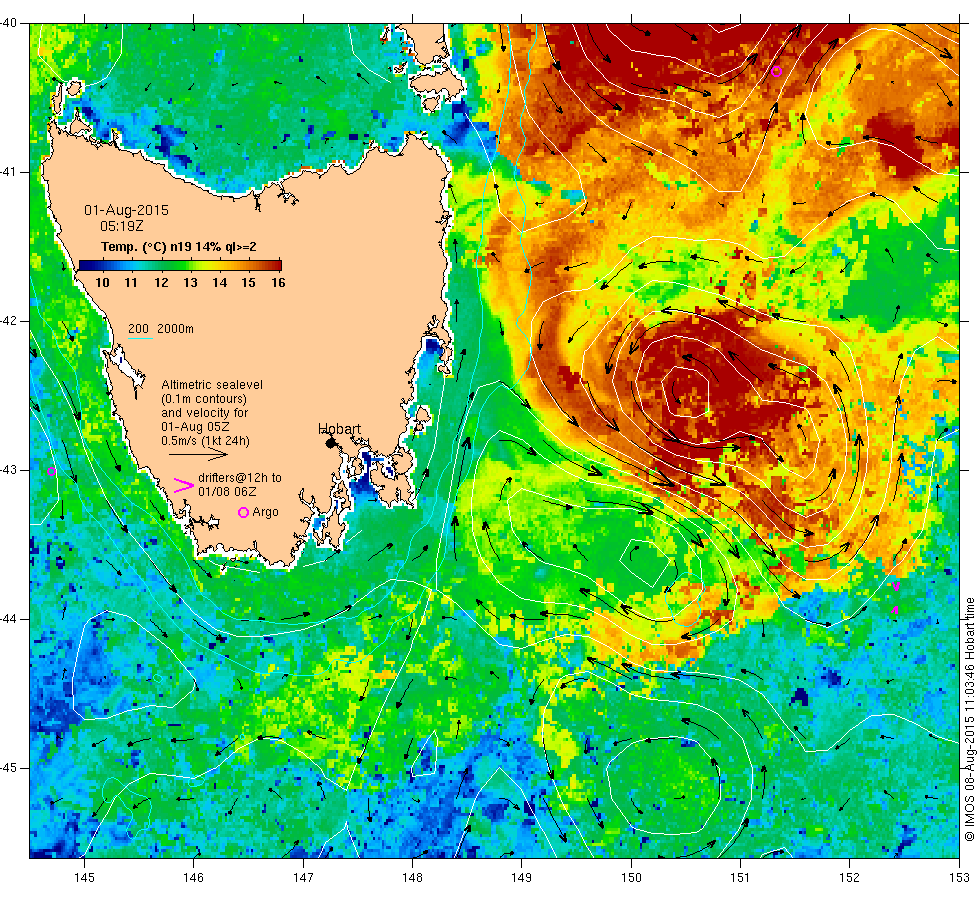The image size is (980, 900).
Task: Click longitude axis label 151
Action: click(740, 878)
